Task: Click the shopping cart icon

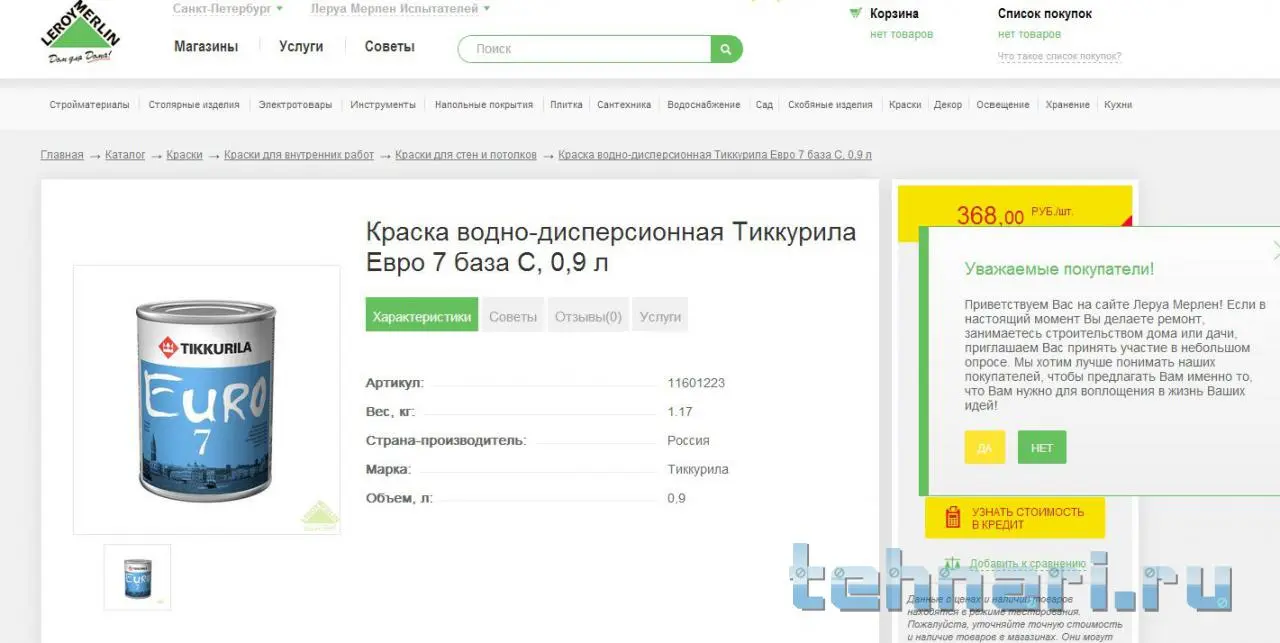Action: pos(855,14)
